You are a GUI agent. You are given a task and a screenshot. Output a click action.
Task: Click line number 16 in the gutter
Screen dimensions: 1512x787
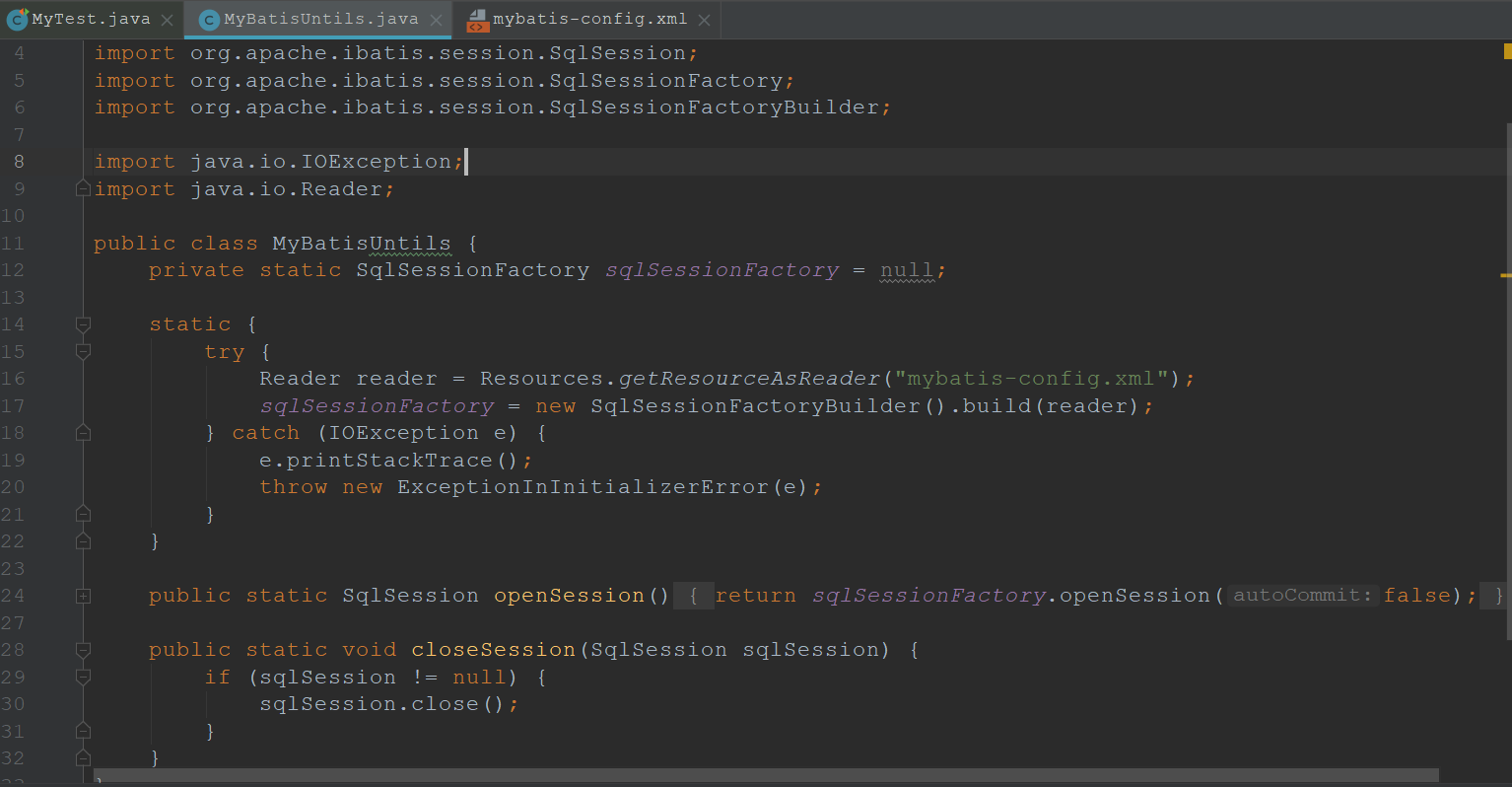pyautogui.click(x=13, y=379)
